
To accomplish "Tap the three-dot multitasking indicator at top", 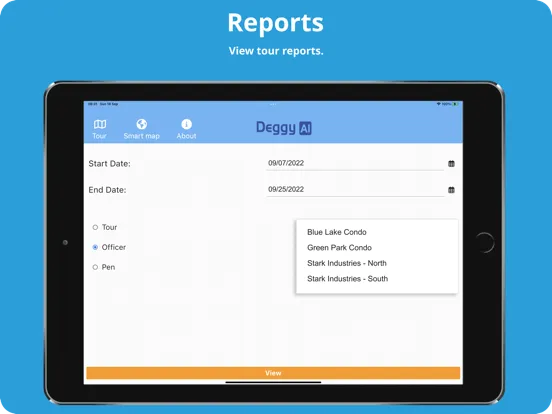I will 273,104.
